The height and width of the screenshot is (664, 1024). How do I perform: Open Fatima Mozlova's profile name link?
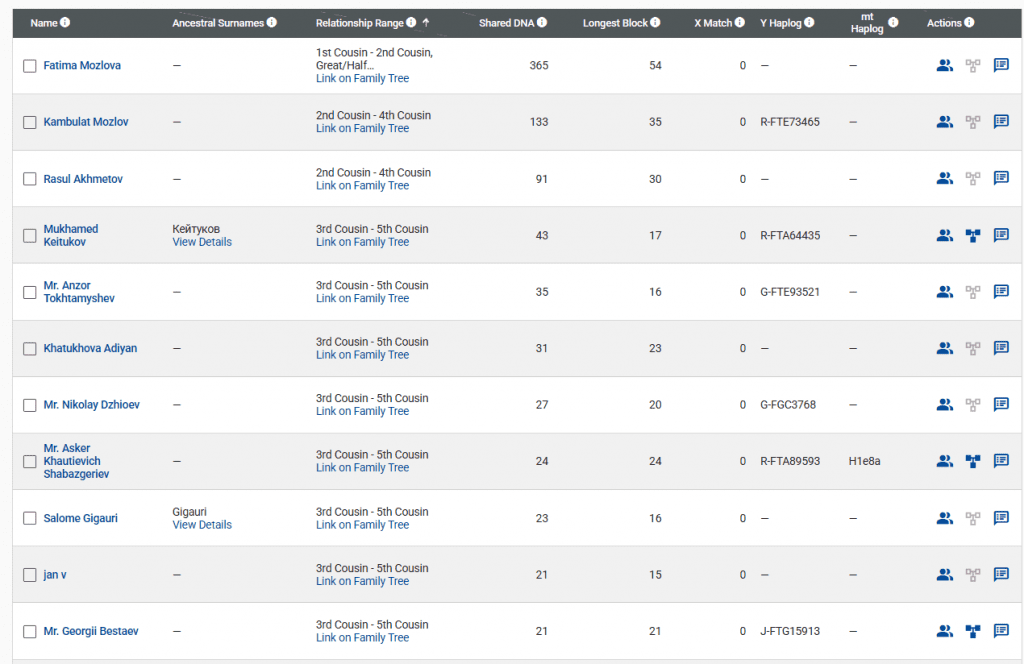(x=82, y=66)
